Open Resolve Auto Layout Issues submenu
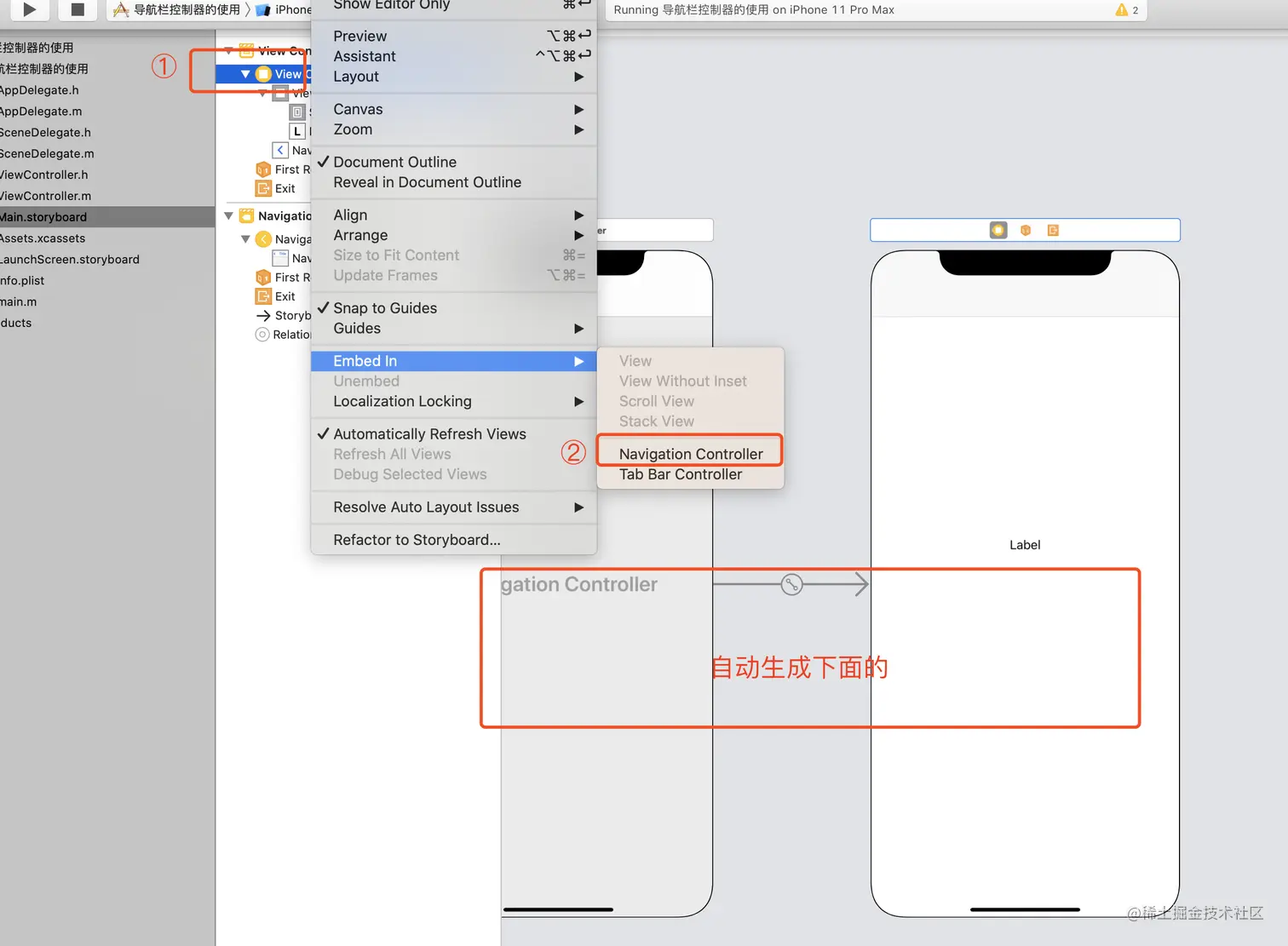 453,507
